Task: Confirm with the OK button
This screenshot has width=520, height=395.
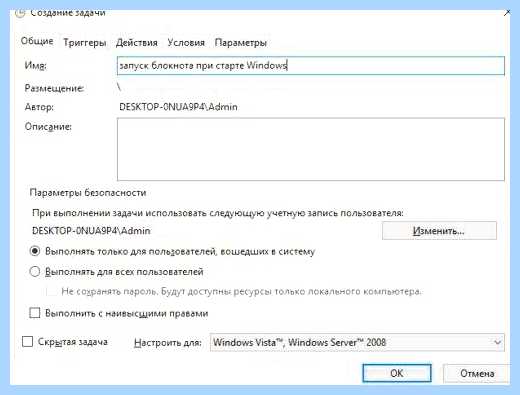Action: (x=397, y=373)
